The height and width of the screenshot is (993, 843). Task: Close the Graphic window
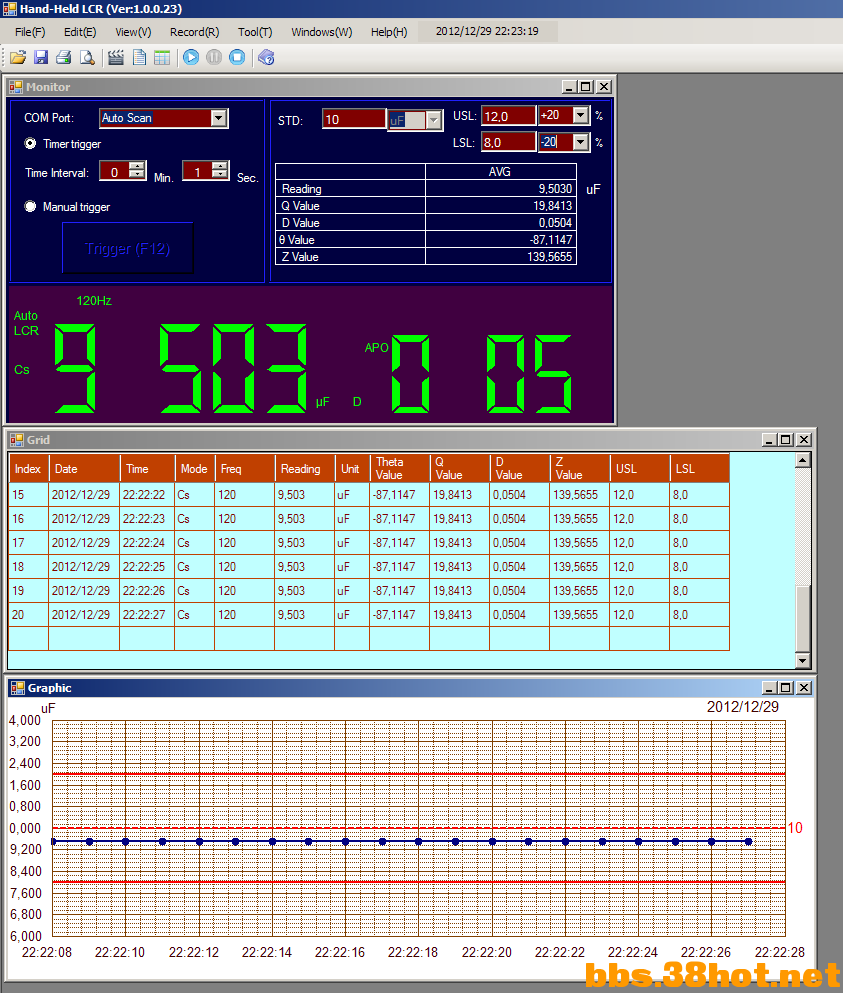pyautogui.click(x=804, y=688)
